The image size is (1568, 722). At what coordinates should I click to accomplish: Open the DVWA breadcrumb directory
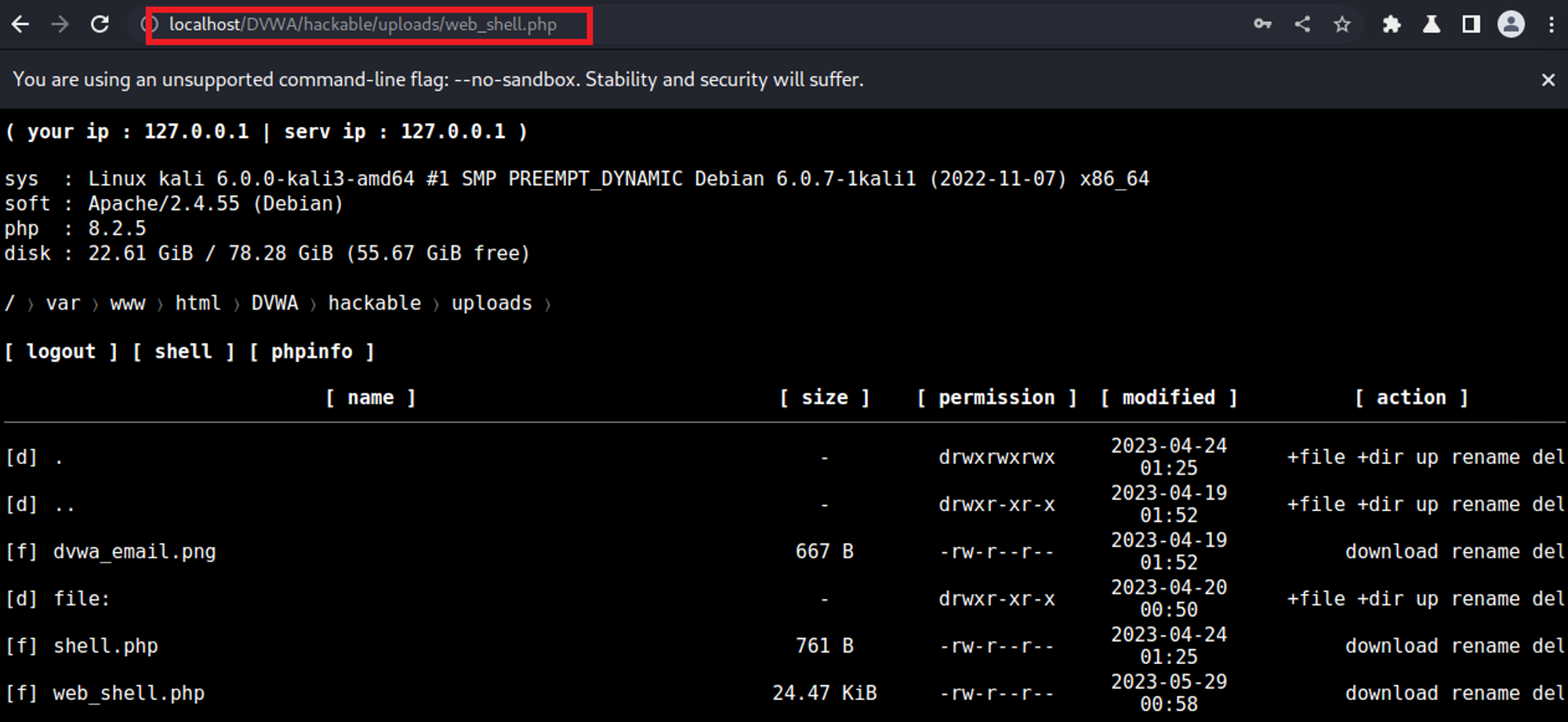click(x=274, y=303)
